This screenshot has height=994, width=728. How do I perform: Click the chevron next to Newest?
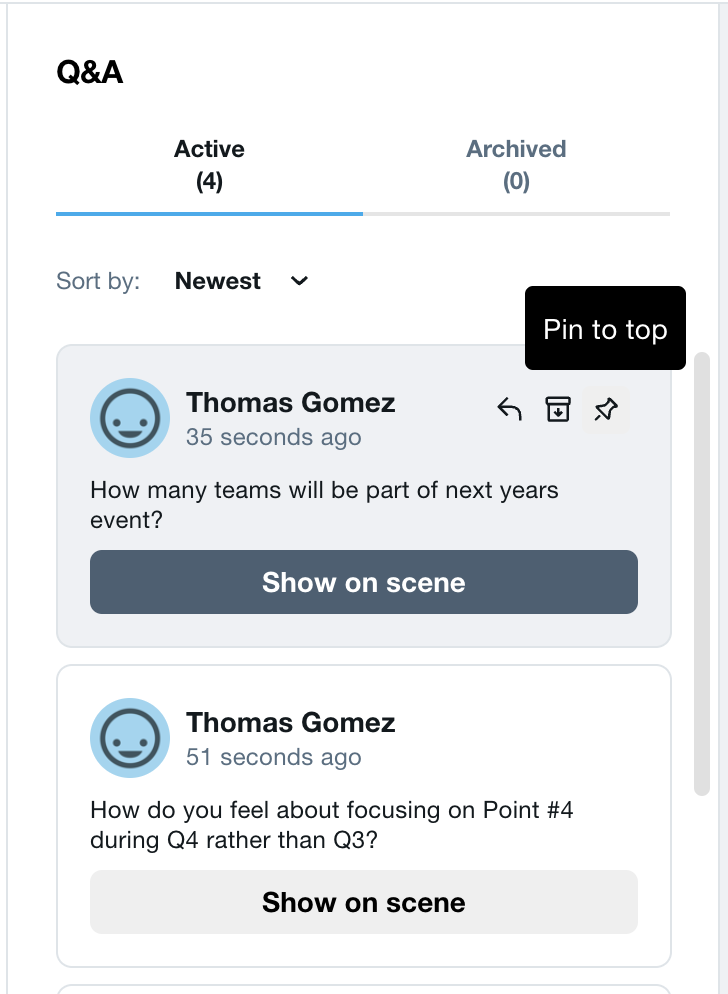point(299,281)
